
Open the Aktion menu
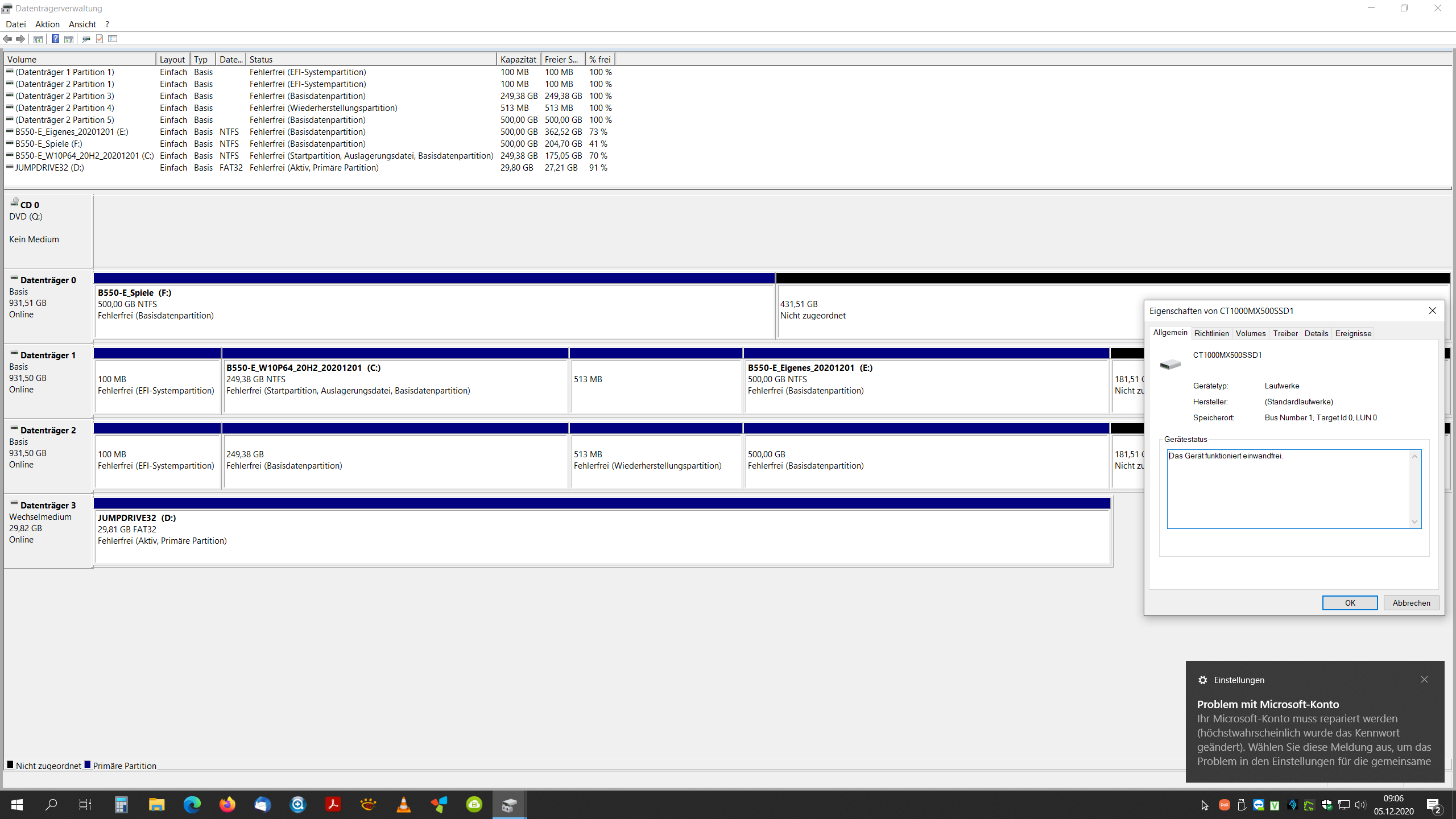click(x=47, y=24)
